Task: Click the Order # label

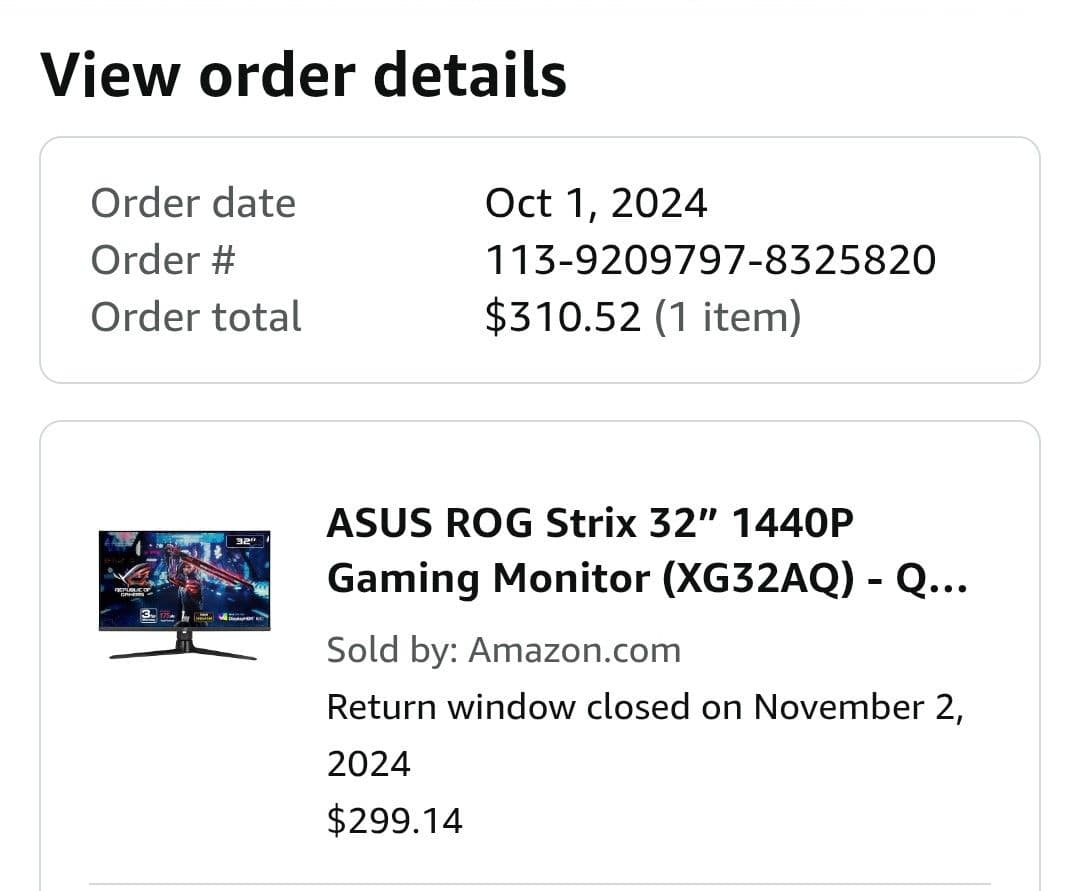Action: (x=156, y=259)
